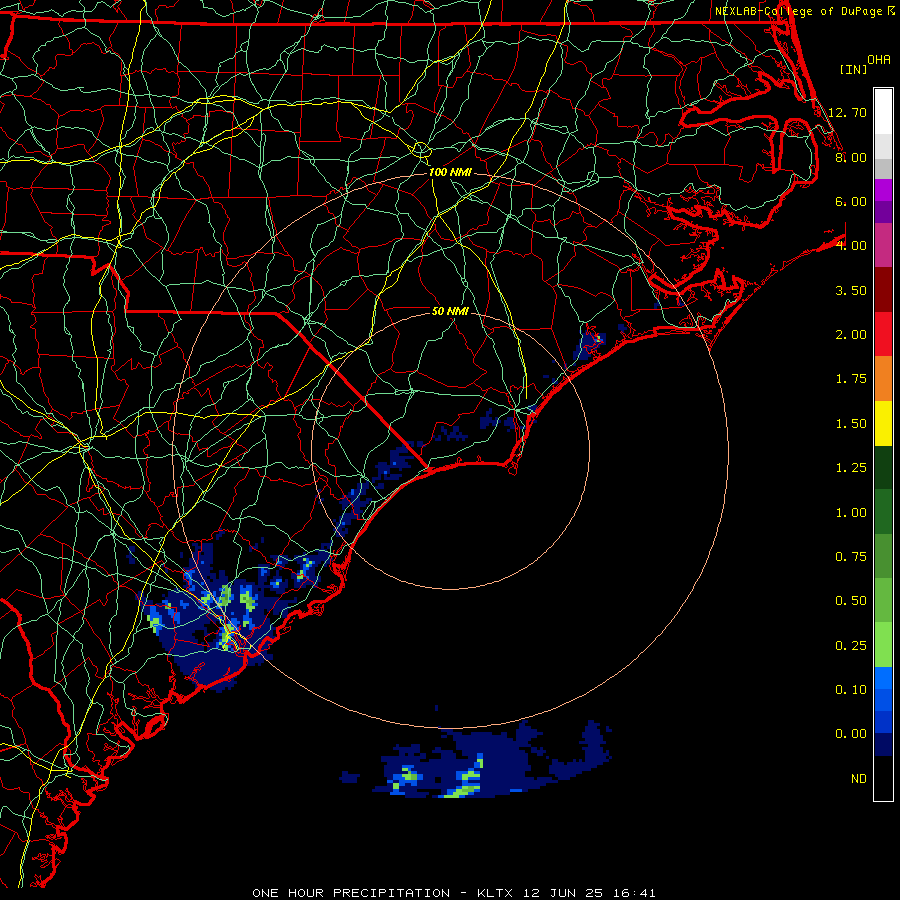Click the 0.00 legend value
This screenshot has height=900, width=900.
(x=851, y=734)
